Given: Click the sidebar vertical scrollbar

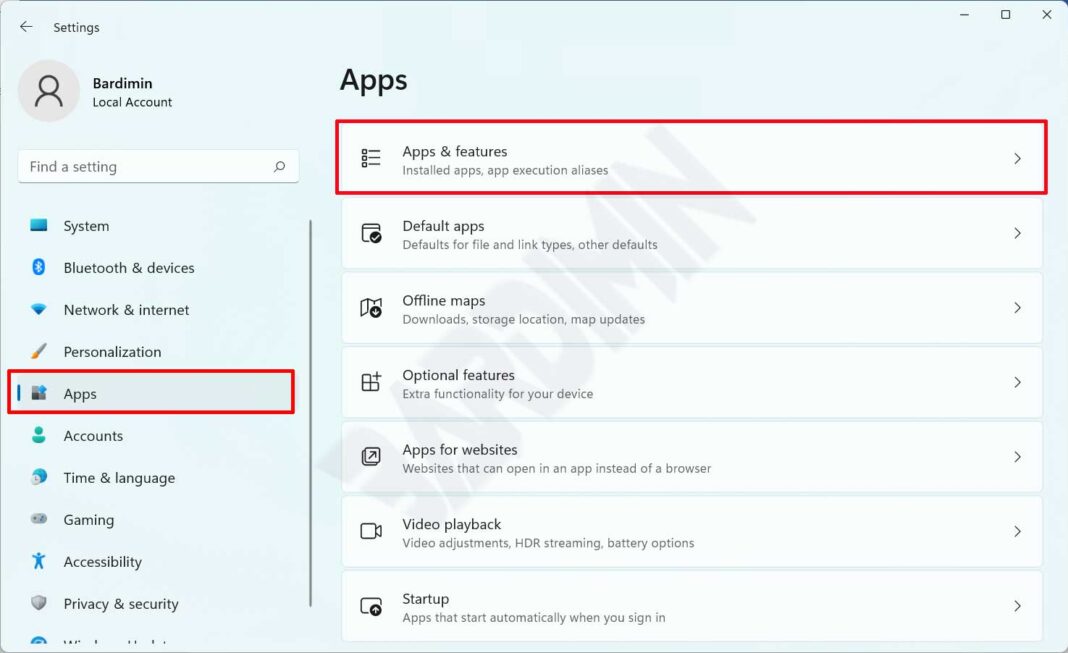Looking at the screenshot, I should point(311,413).
